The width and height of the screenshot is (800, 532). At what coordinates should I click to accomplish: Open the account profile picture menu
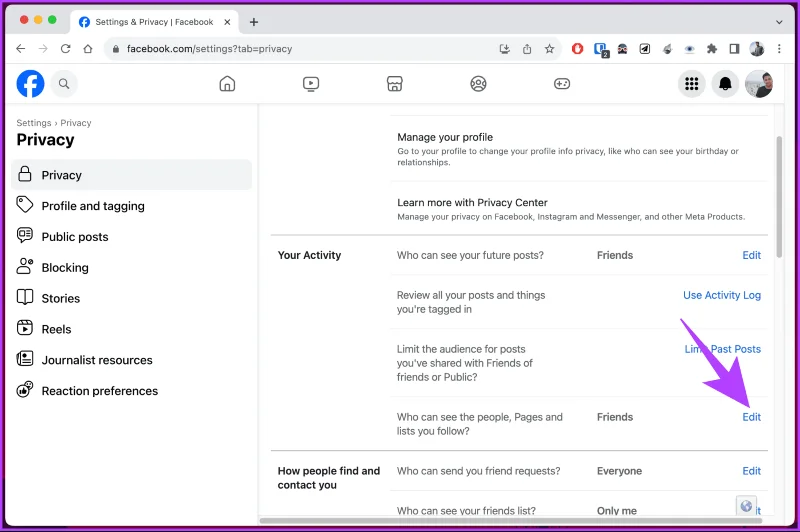759,84
